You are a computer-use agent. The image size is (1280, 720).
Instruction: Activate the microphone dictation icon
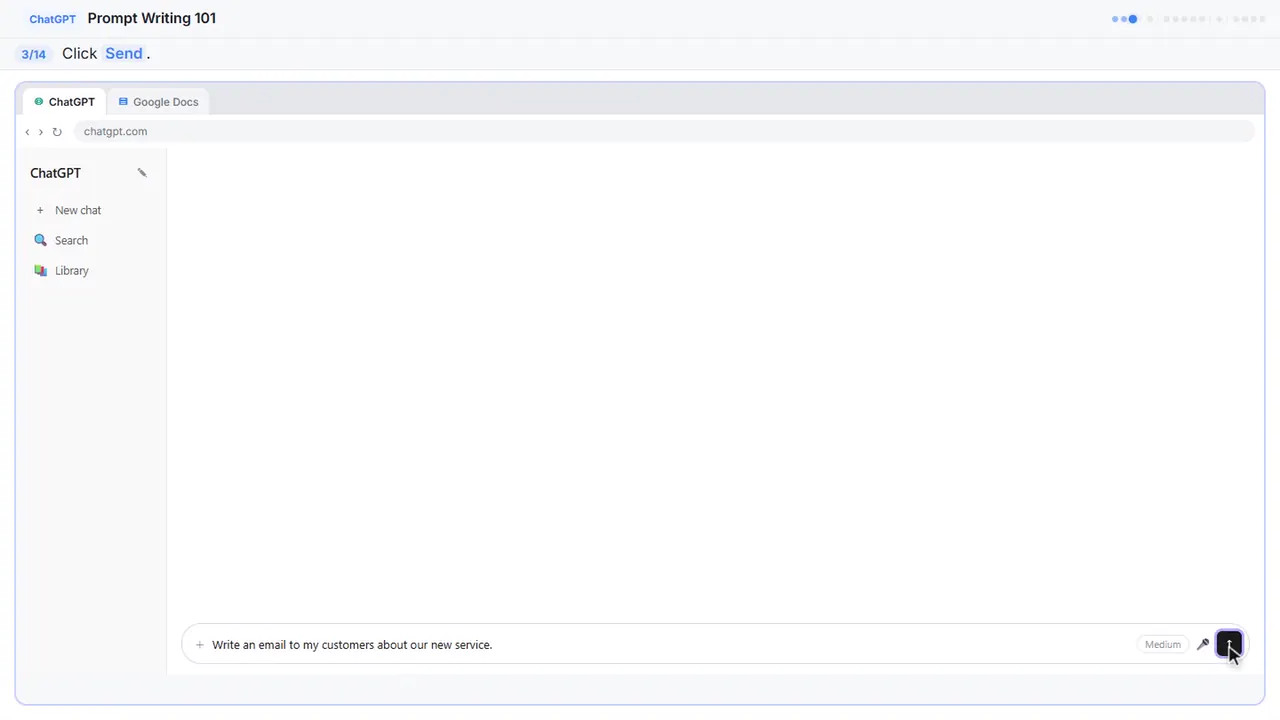click(1203, 645)
